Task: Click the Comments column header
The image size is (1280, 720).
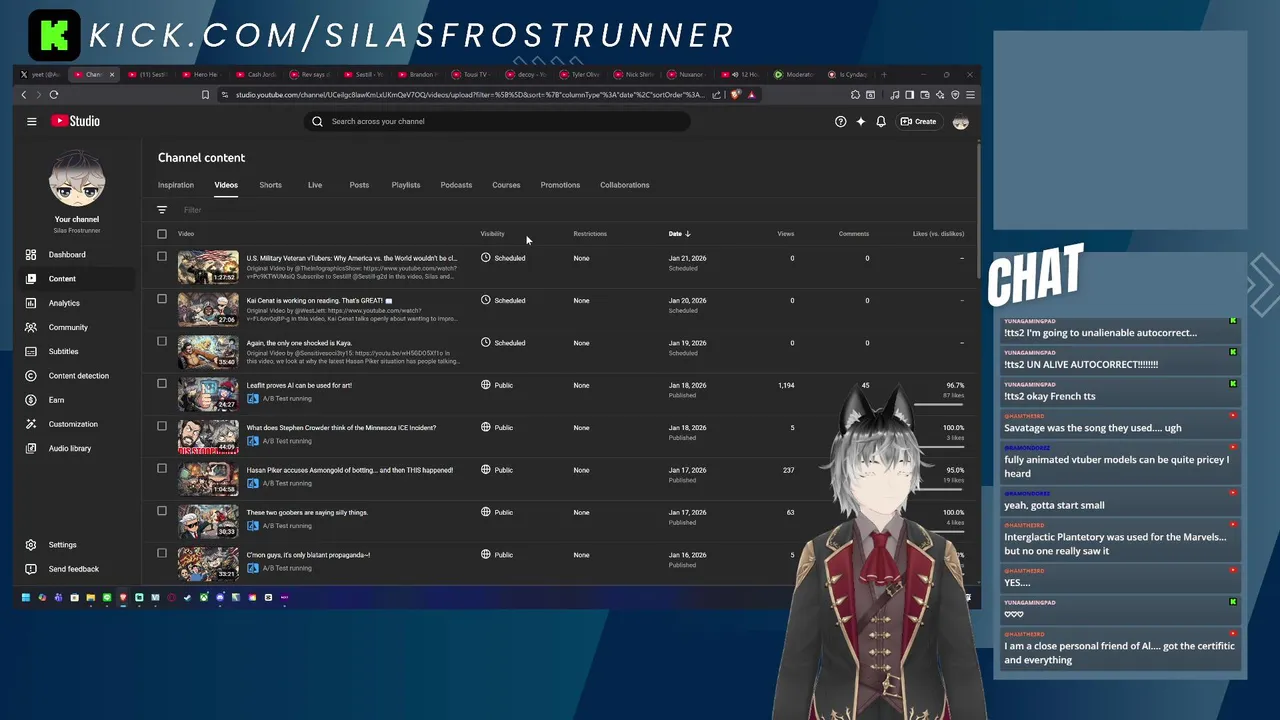Action: click(854, 234)
